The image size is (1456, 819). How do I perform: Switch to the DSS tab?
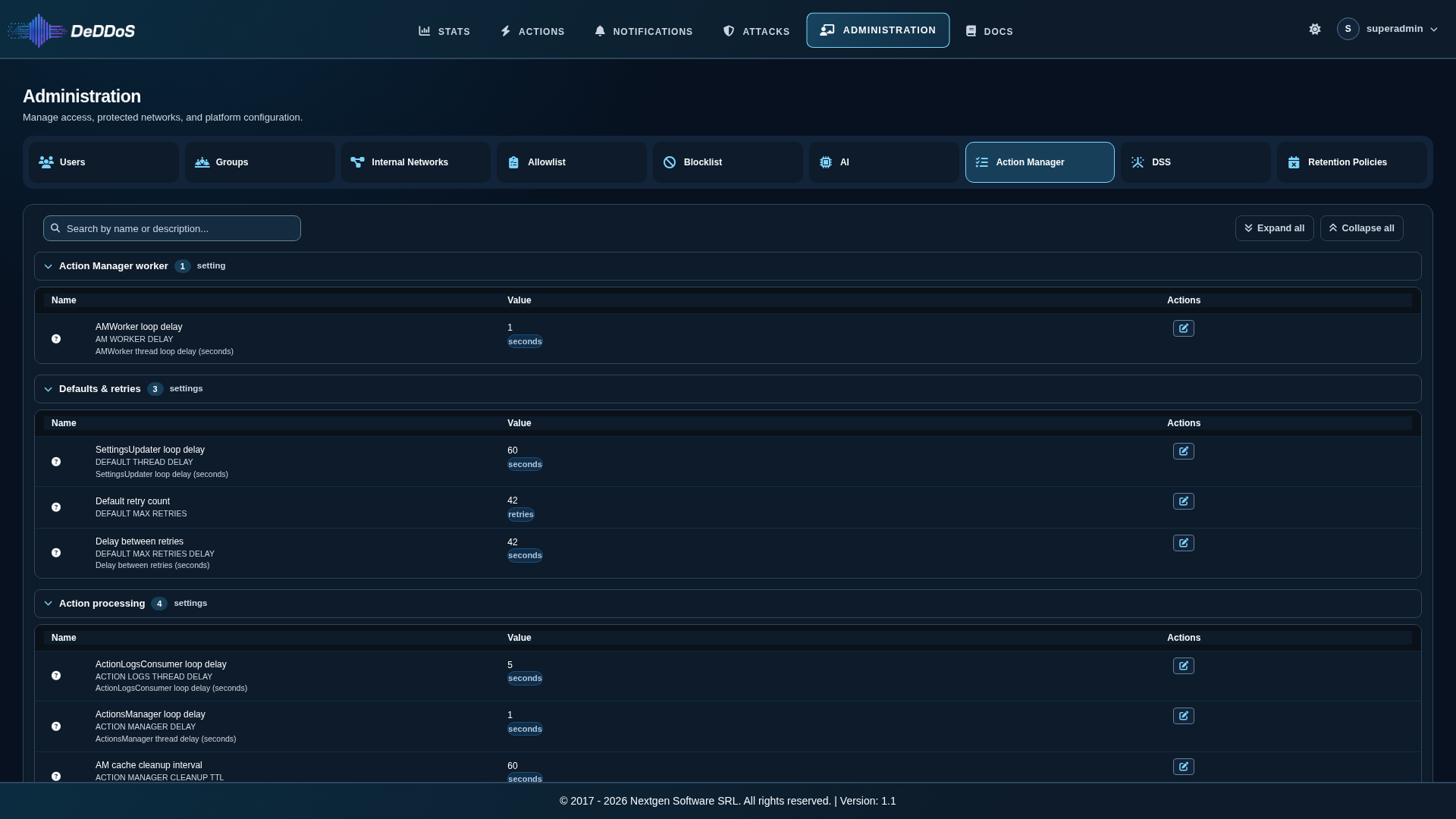click(x=1196, y=162)
